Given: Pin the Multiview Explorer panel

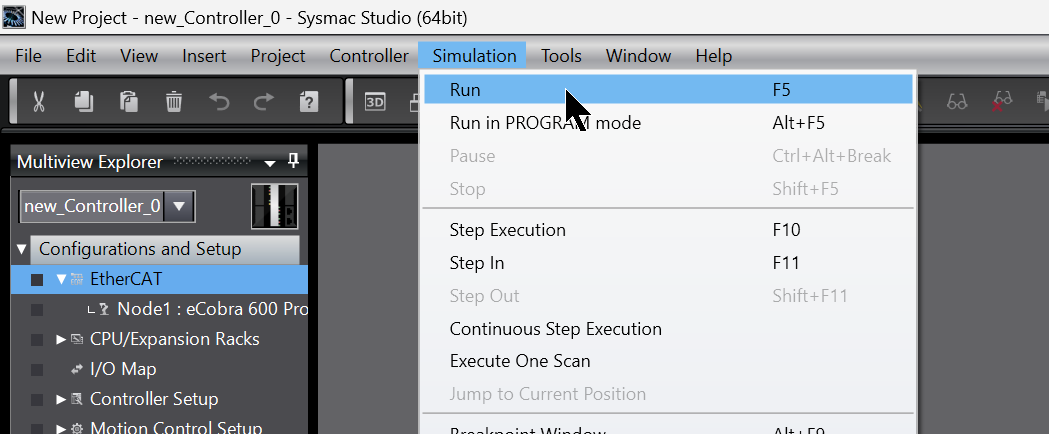Looking at the screenshot, I should point(293,161).
